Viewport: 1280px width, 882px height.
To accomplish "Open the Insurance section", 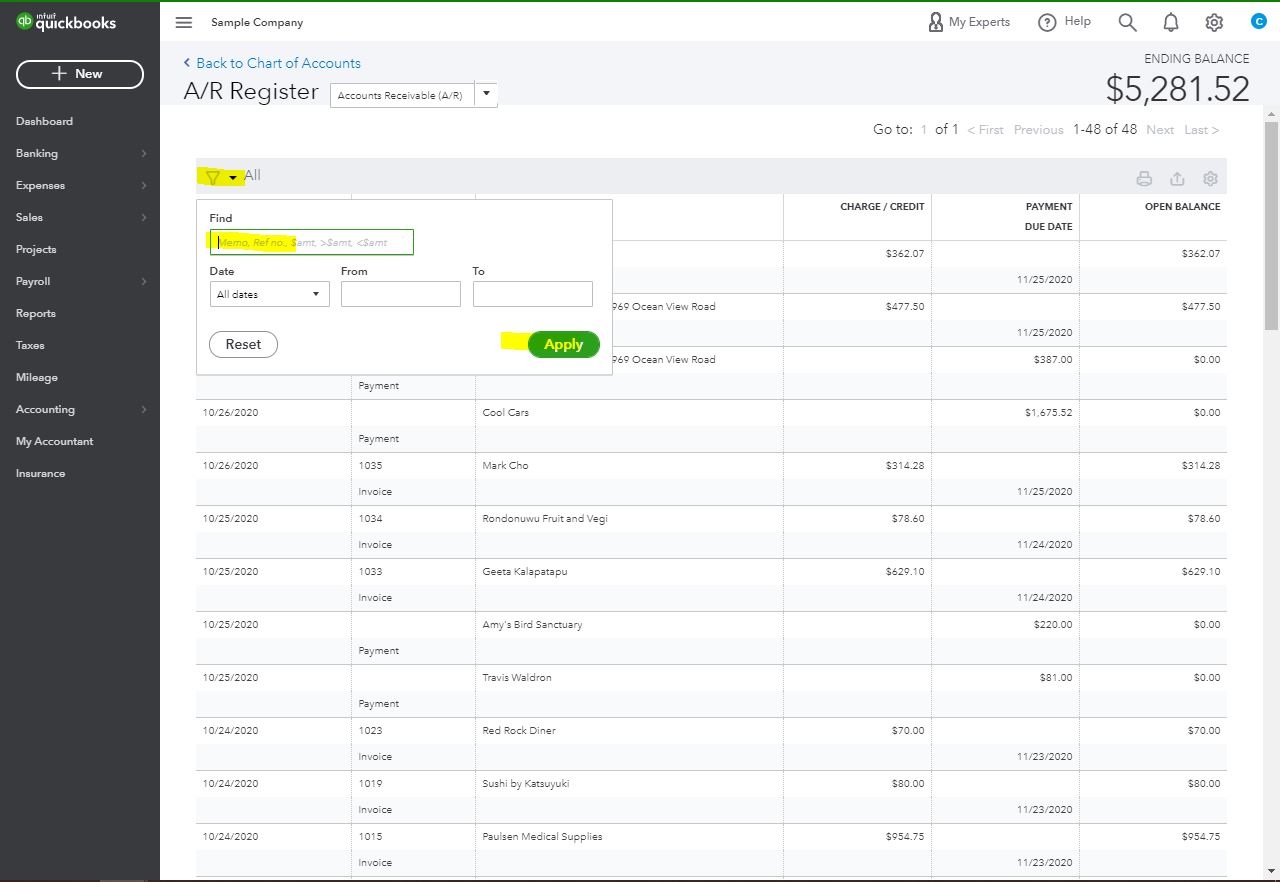I will point(40,473).
